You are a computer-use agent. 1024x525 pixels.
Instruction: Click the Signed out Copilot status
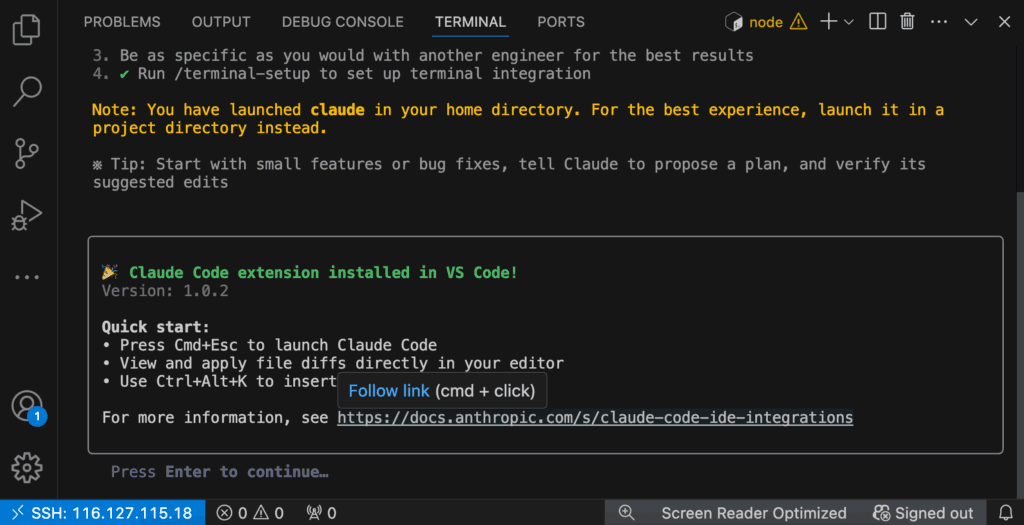click(x=923, y=513)
